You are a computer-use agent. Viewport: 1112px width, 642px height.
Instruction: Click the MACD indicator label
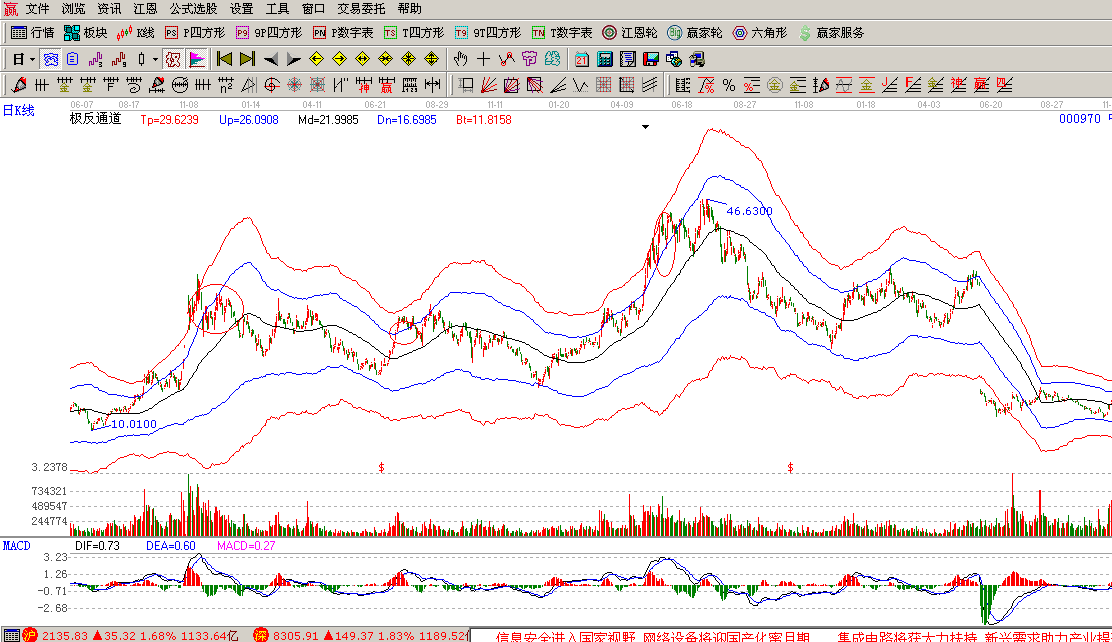click(16, 546)
